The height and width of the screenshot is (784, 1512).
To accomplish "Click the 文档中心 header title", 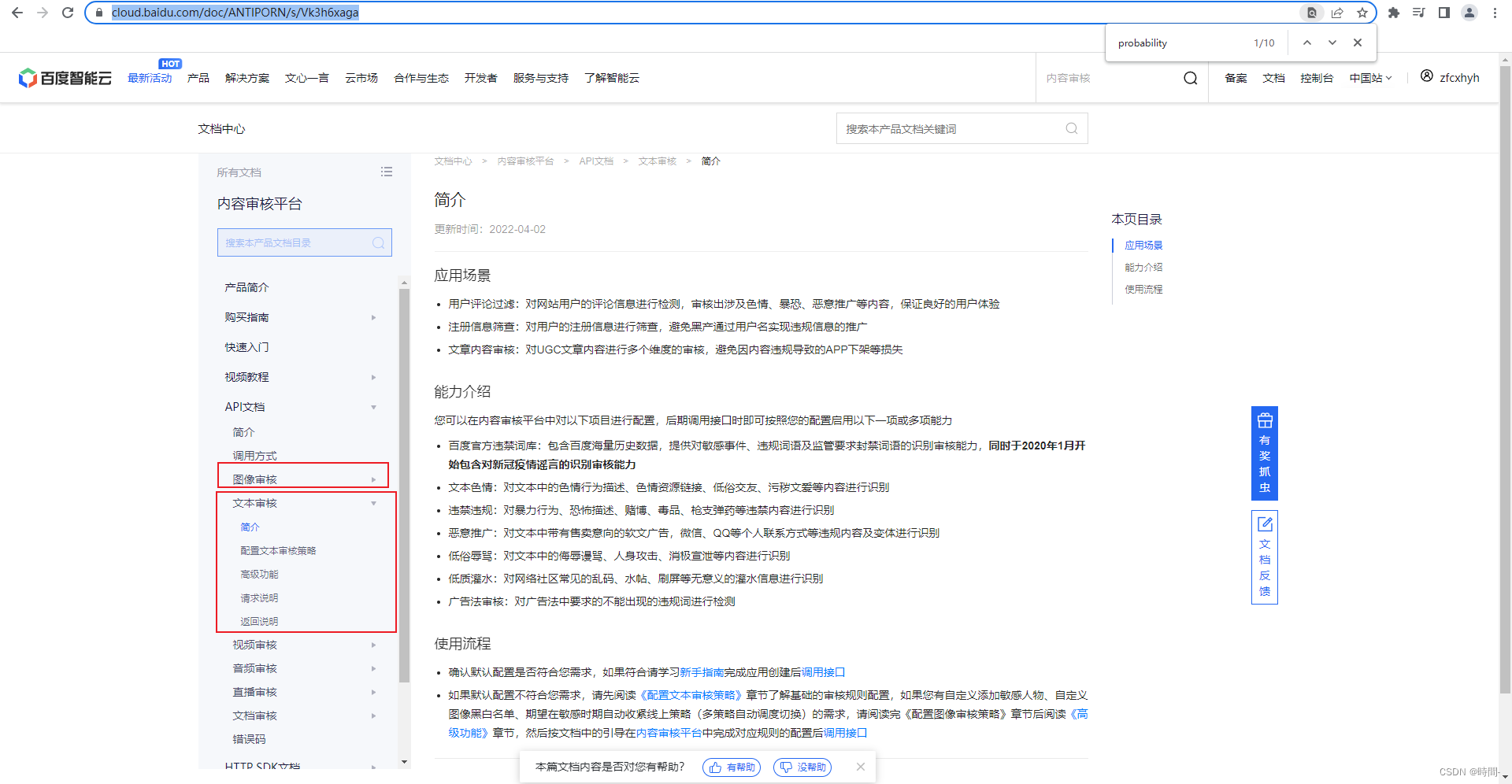I will 221,129.
